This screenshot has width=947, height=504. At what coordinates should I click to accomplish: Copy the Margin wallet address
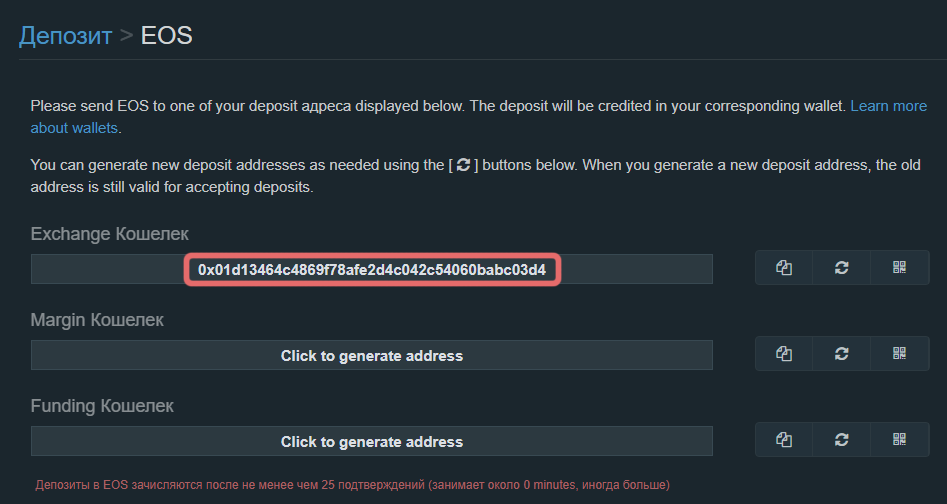[x=784, y=355]
